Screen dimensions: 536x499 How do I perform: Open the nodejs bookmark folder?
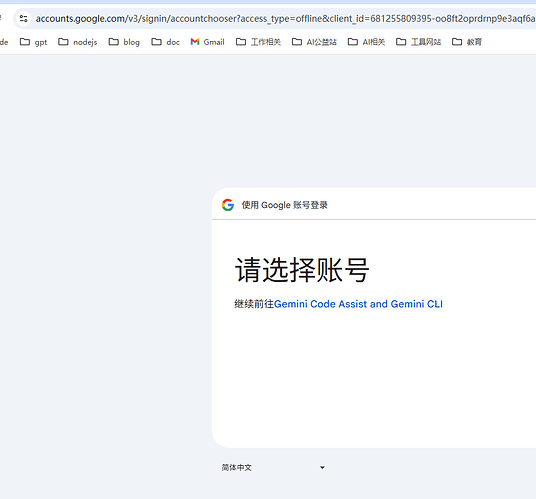78,42
